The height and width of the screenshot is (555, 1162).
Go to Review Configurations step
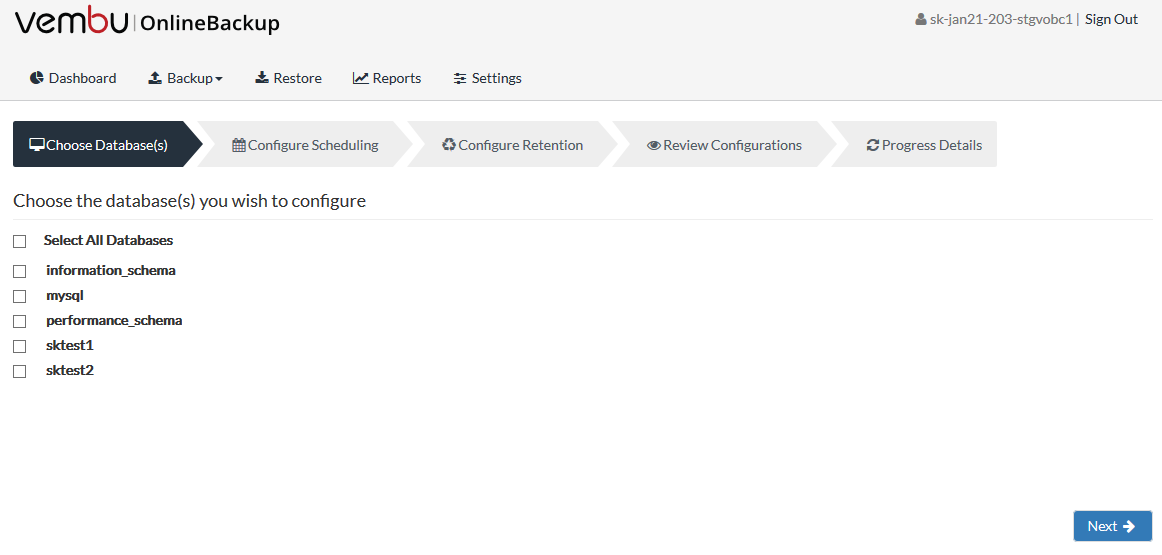[x=724, y=144]
